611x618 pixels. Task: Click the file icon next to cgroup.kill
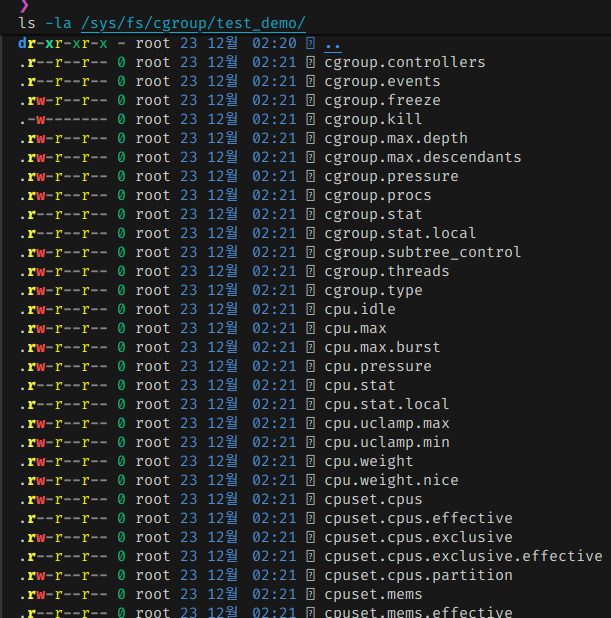tap(310, 120)
